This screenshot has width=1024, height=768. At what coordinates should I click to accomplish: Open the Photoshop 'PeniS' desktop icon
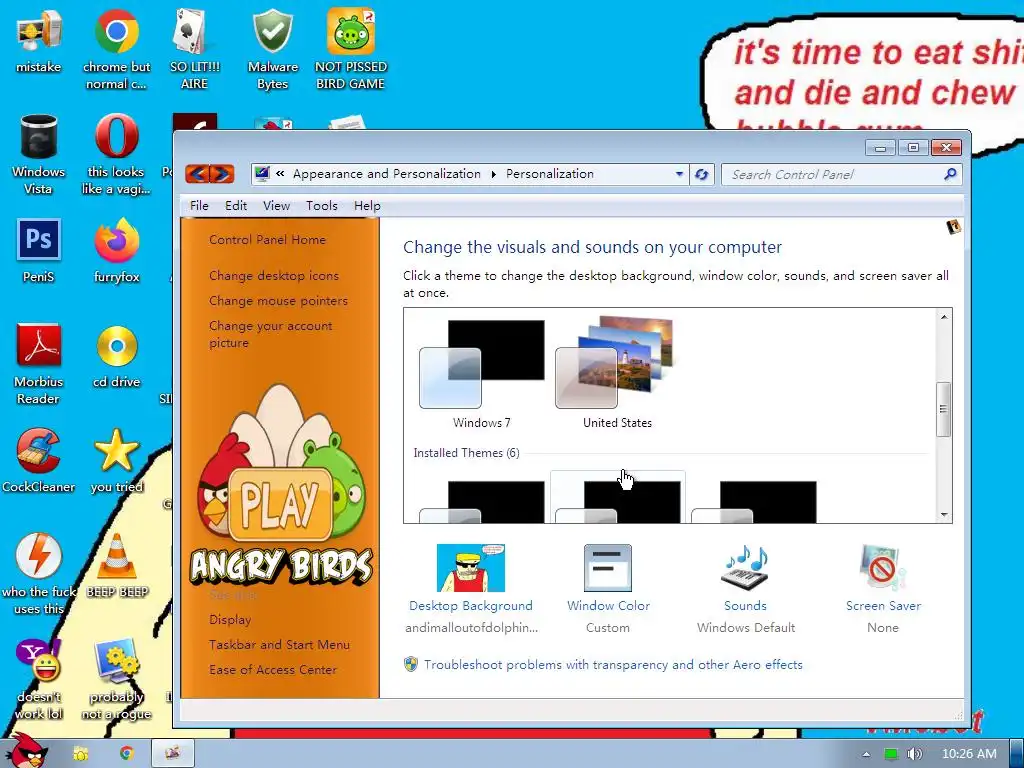tap(39, 251)
